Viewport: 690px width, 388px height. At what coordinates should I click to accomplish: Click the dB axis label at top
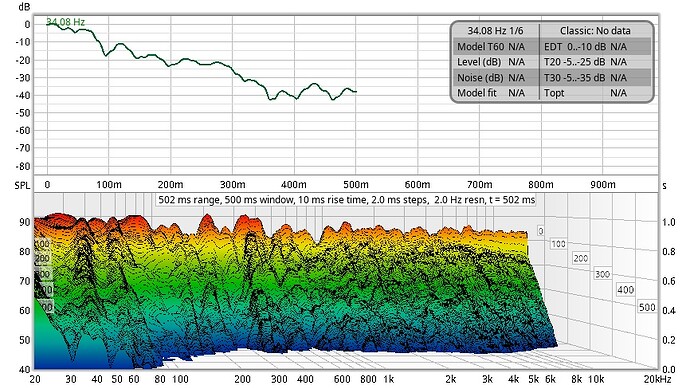pos(25,7)
